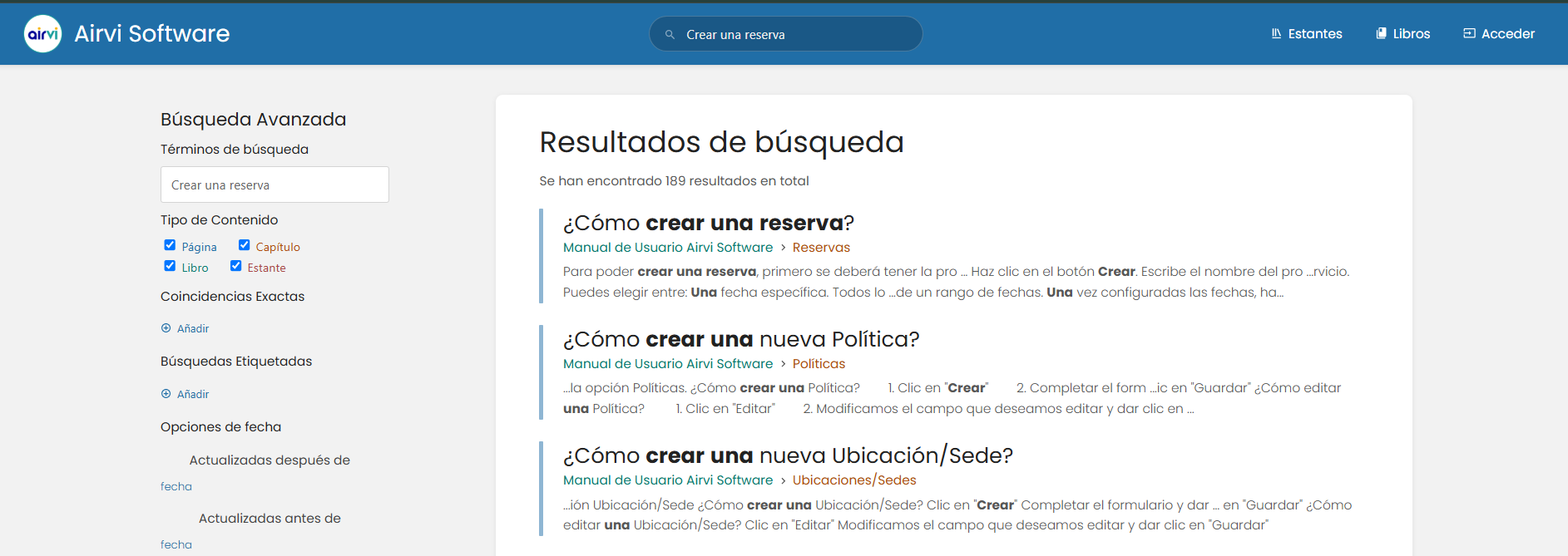The width and height of the screenshot is (1568, 556).
Task: Click the magnifier icon in header search
Action: pos(670,35)
